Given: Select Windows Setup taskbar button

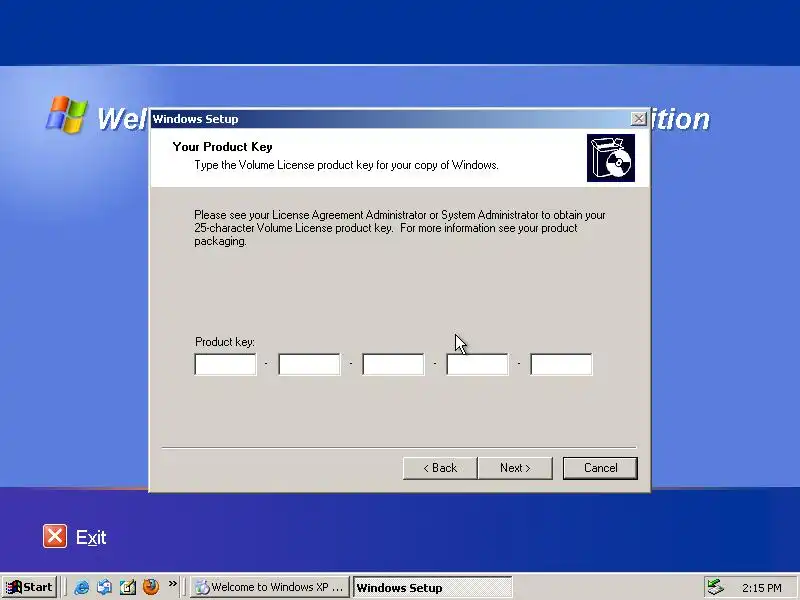Looking at the screenshot, I should point(432,587).
